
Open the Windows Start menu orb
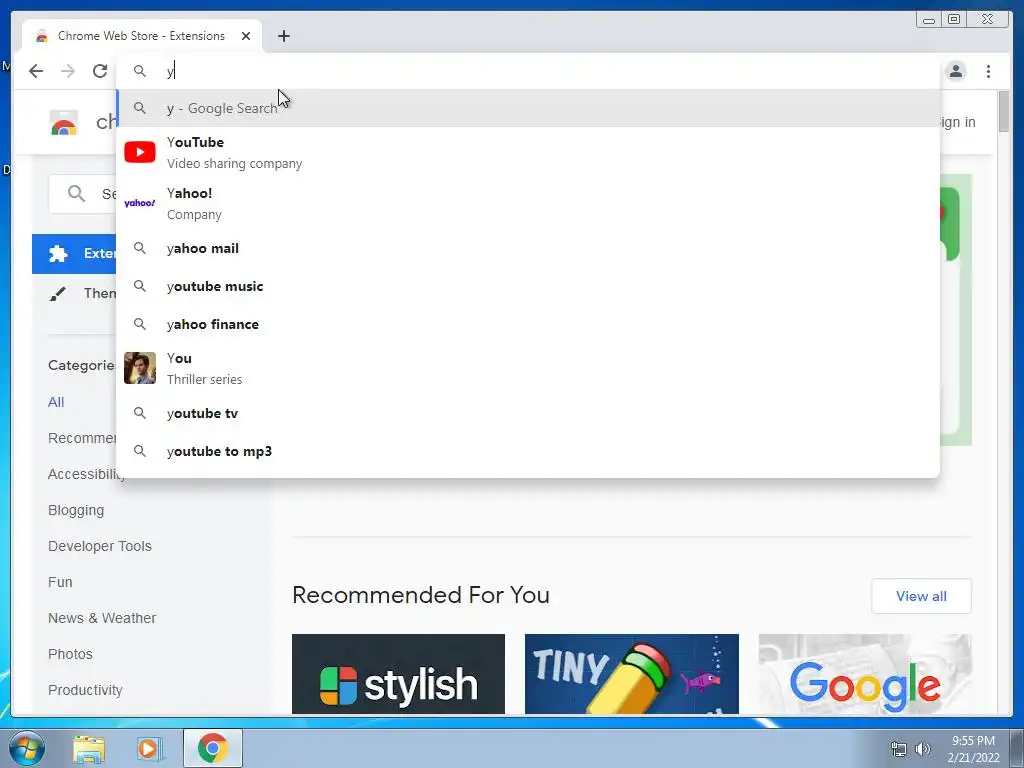coord(27,748)
